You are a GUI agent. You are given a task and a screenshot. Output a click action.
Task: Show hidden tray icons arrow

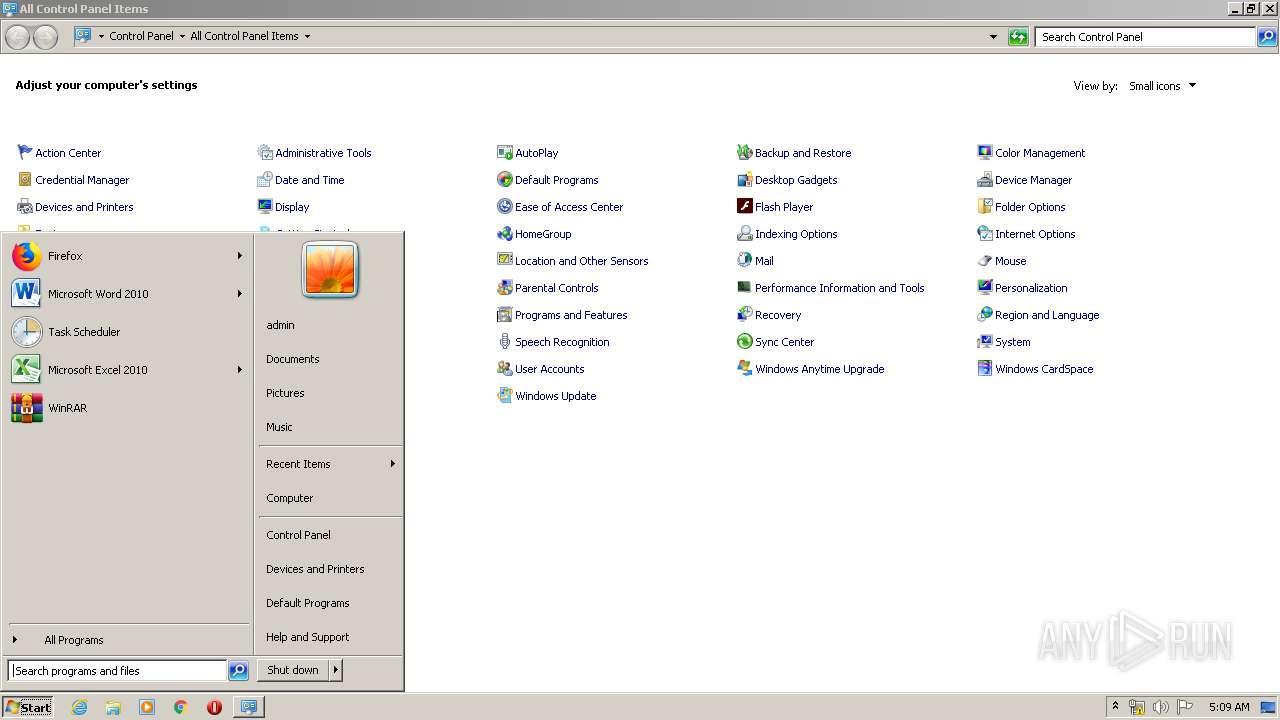click(1115, 707)
